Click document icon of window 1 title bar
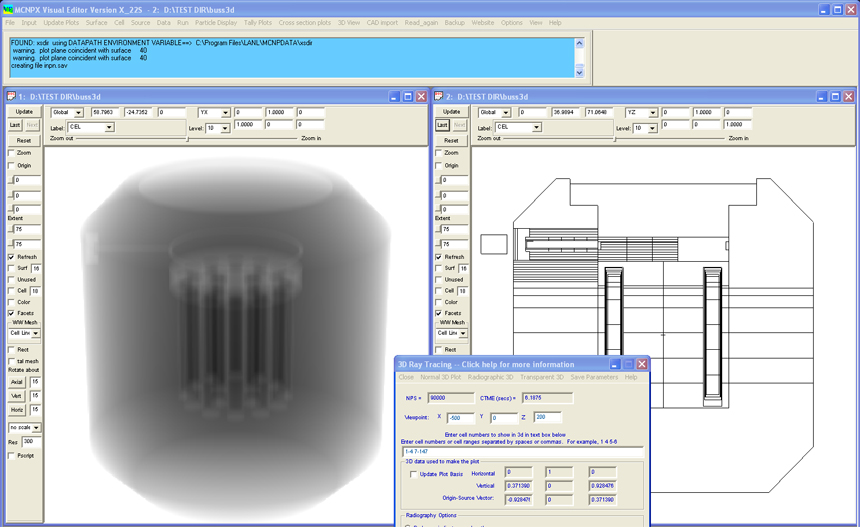This screenshot has height=527, width=860. tap(12, 97)
